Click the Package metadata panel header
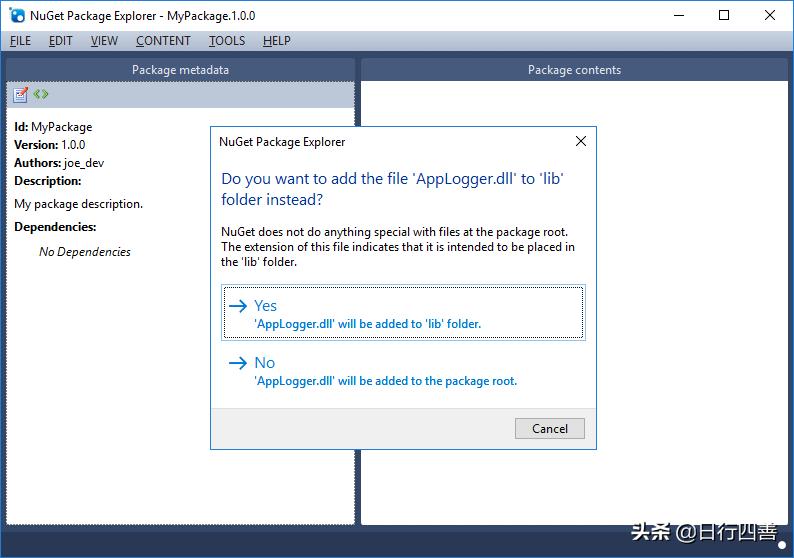794x558 pixels. tap(180, 70)
